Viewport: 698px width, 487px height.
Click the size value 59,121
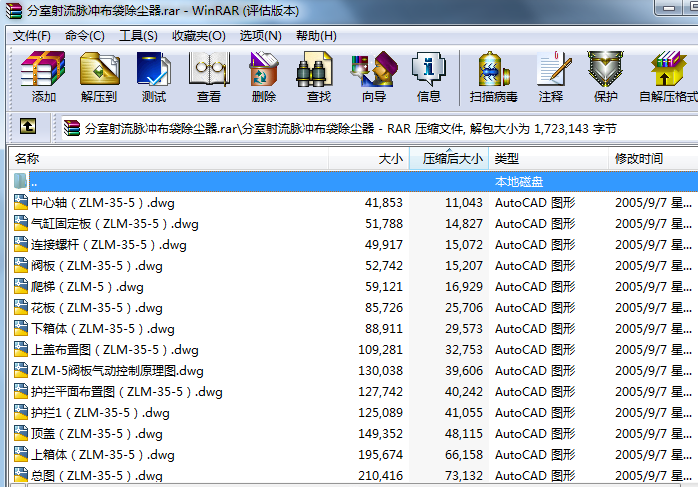(384, 286)
